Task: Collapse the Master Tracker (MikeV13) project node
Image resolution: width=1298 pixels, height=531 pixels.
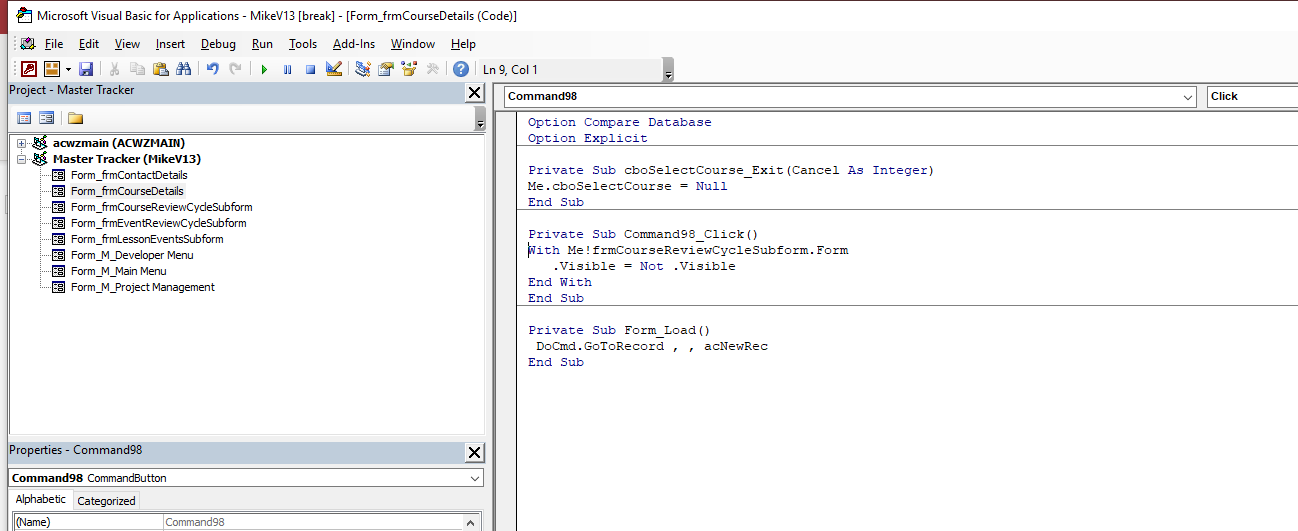Action: 21,159
